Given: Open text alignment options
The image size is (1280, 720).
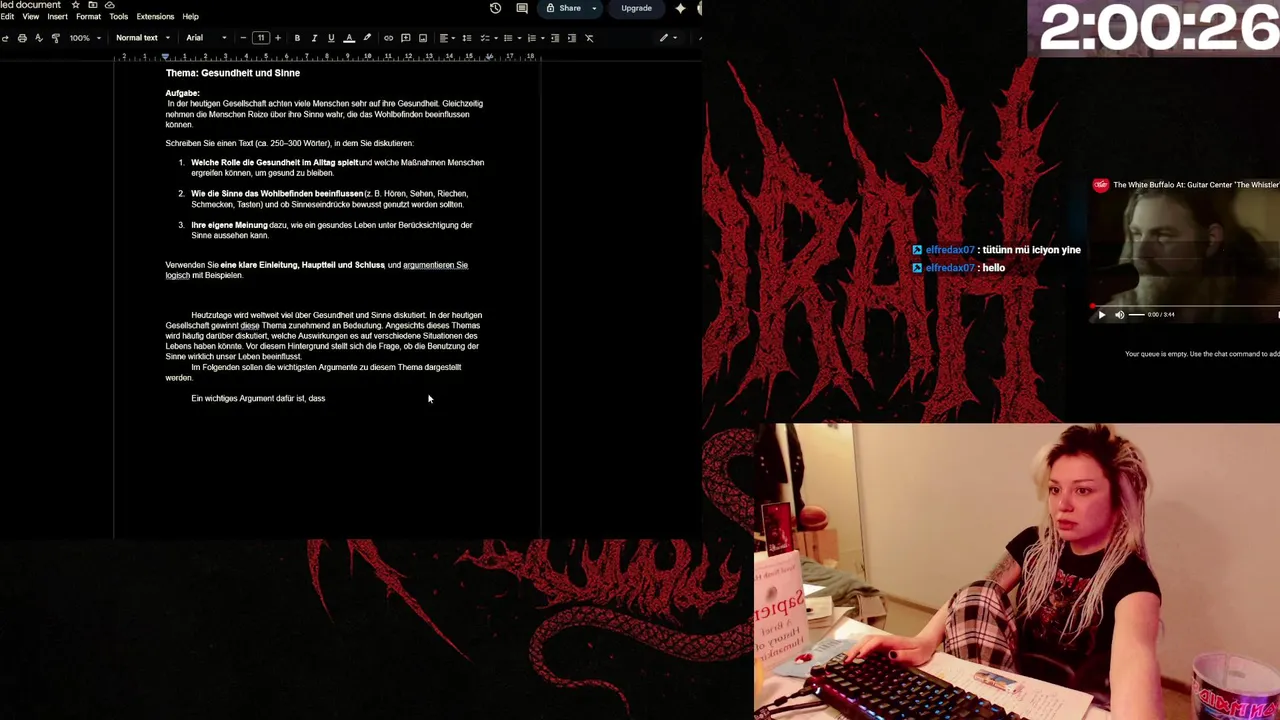Looking at the screenshot, I should [x=446, y=38].
